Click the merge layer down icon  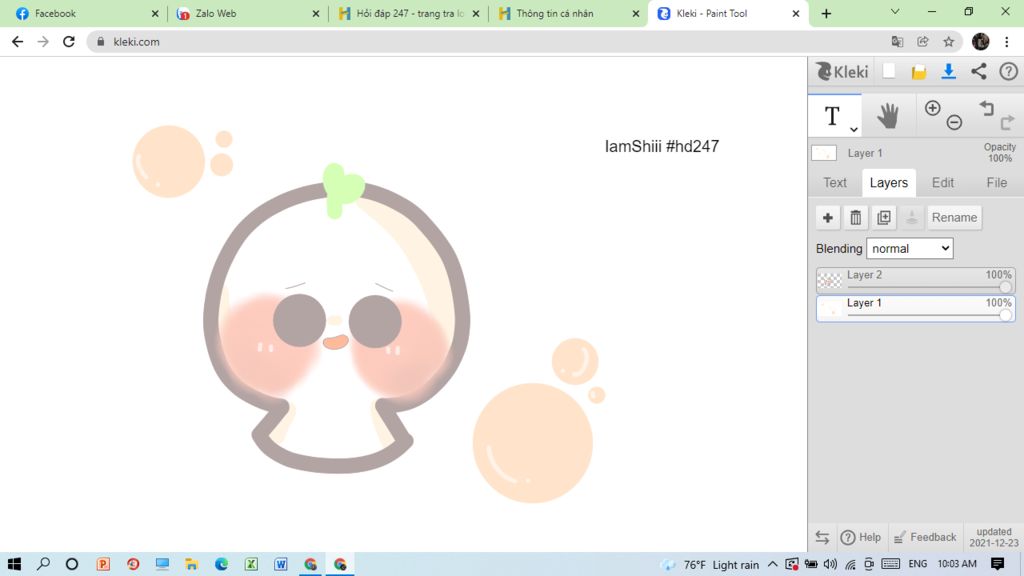coord(912,217)
